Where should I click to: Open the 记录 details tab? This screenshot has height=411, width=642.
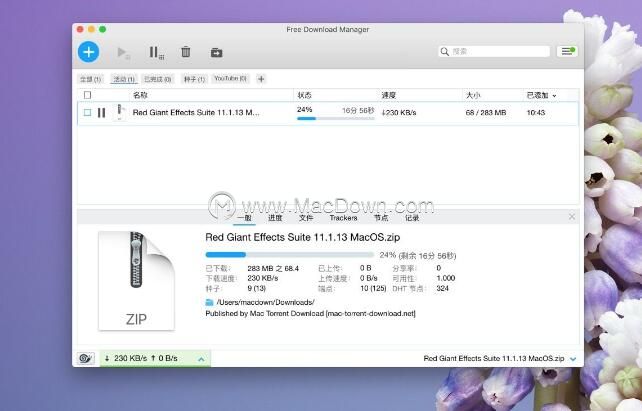click(x=412, y=218)
